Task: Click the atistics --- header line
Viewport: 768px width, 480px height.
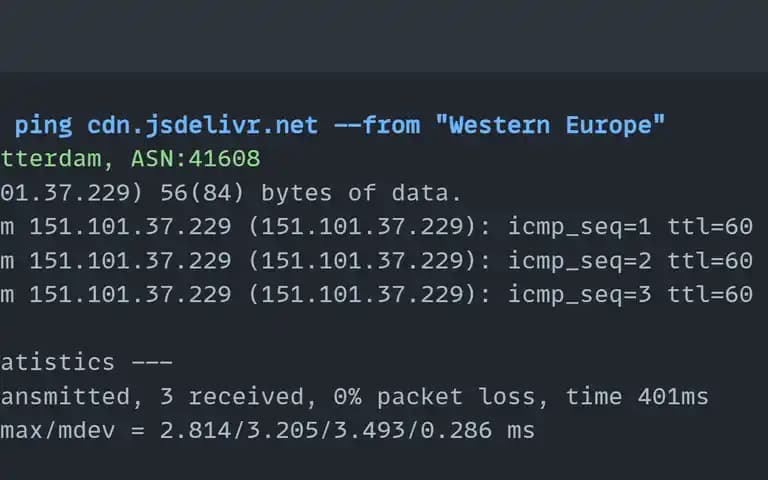Action: pyautogui.click(x=86, y=363)
